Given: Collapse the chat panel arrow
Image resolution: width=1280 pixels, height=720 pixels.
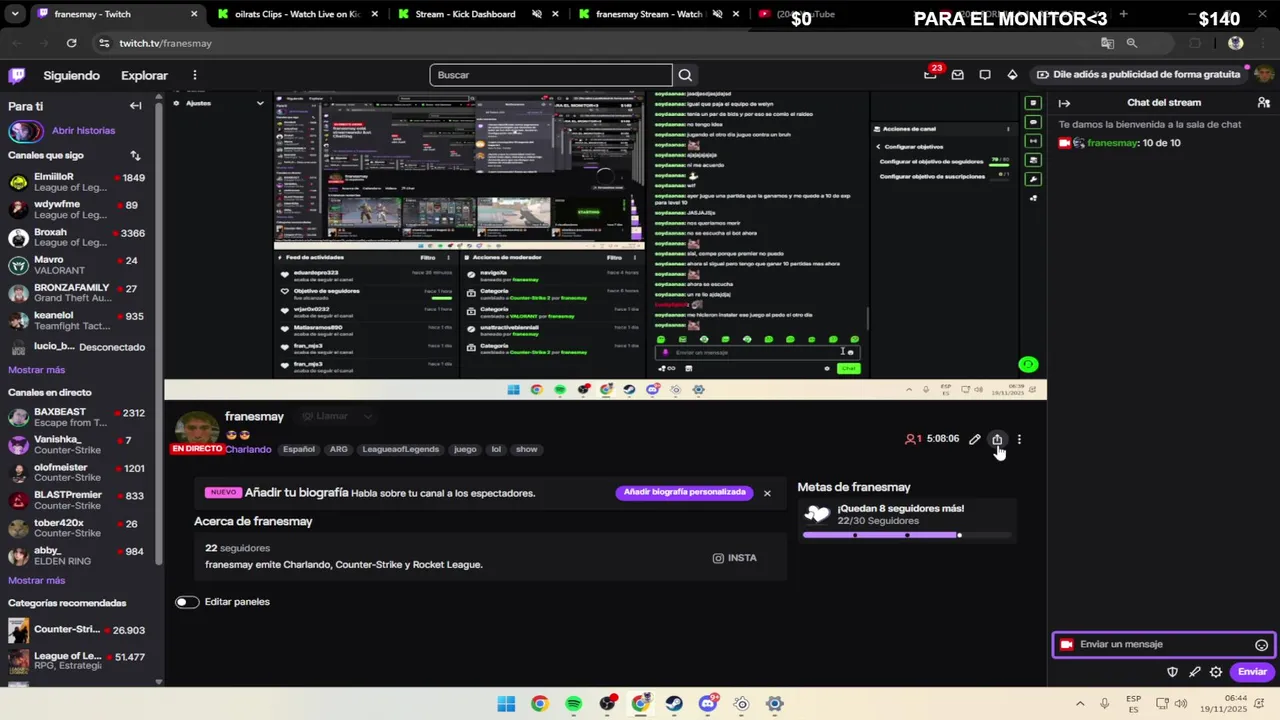Looking at the screenshot, I should coord(1064,103).
